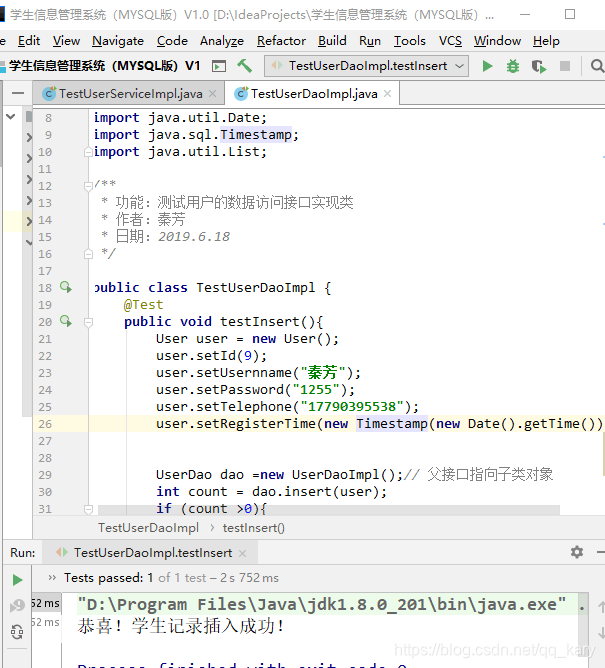605x668 pixels.
Task: Build project with green hammer icon
Action: point(245,66)
